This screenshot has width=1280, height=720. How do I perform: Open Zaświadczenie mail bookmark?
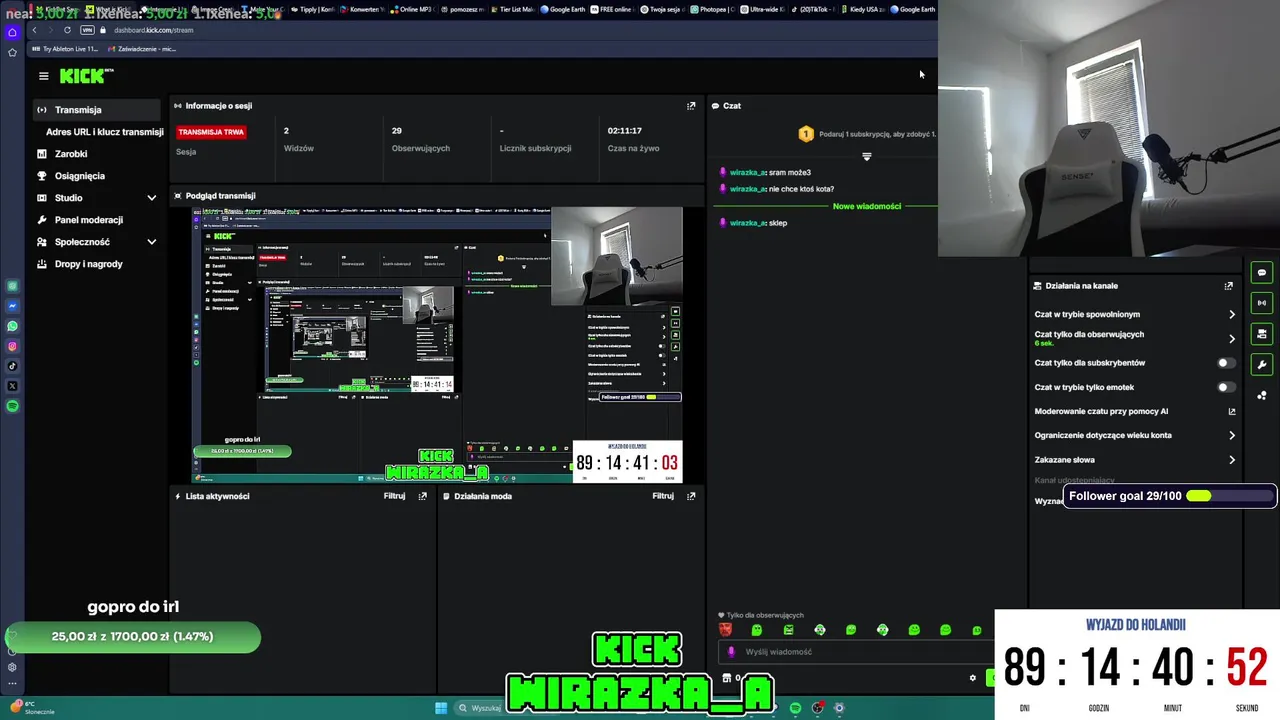141,48
